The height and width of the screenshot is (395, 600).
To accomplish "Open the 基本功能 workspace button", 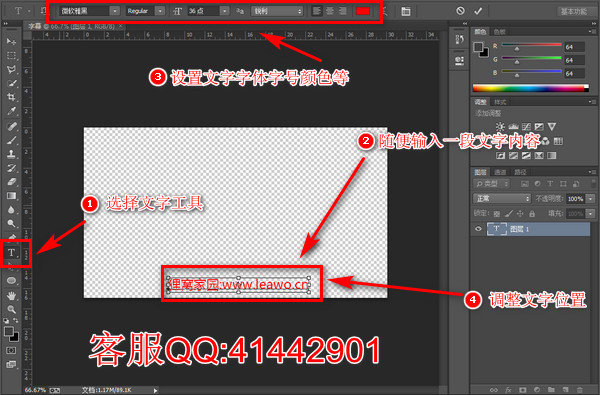I will click(574, 11).
